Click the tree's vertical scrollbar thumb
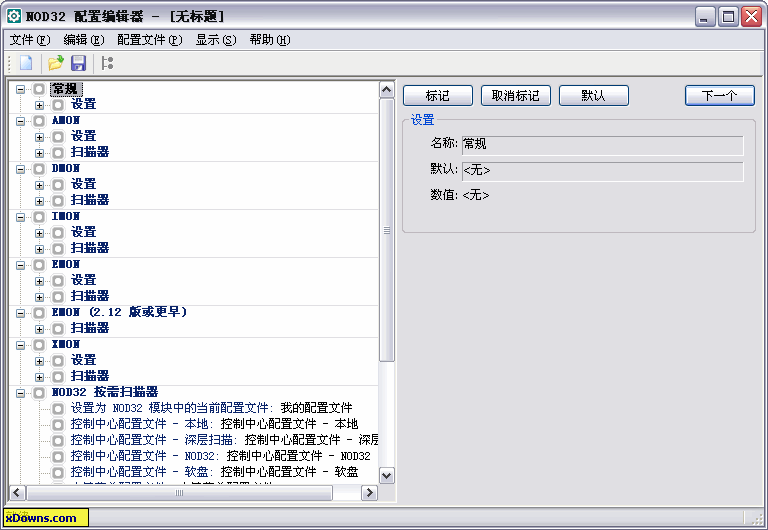Viewport: 768px width, 530px height. point(386,230)
